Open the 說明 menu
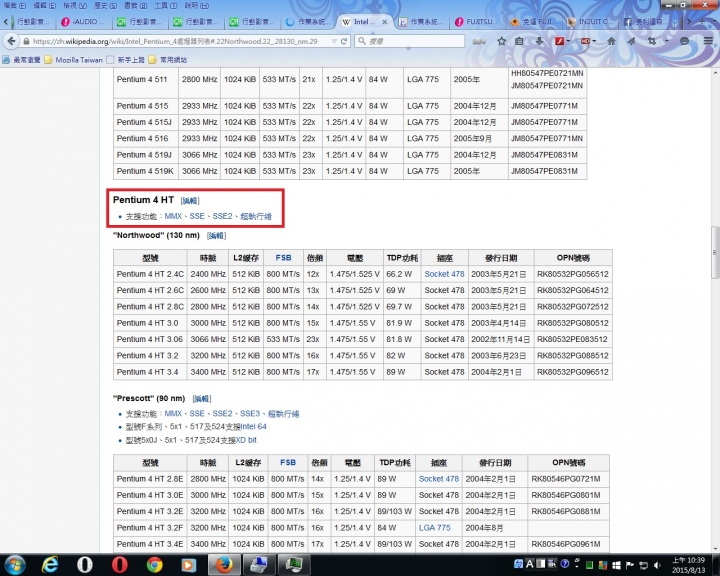Viewport: 720px width, 576px height. point(196,6)
